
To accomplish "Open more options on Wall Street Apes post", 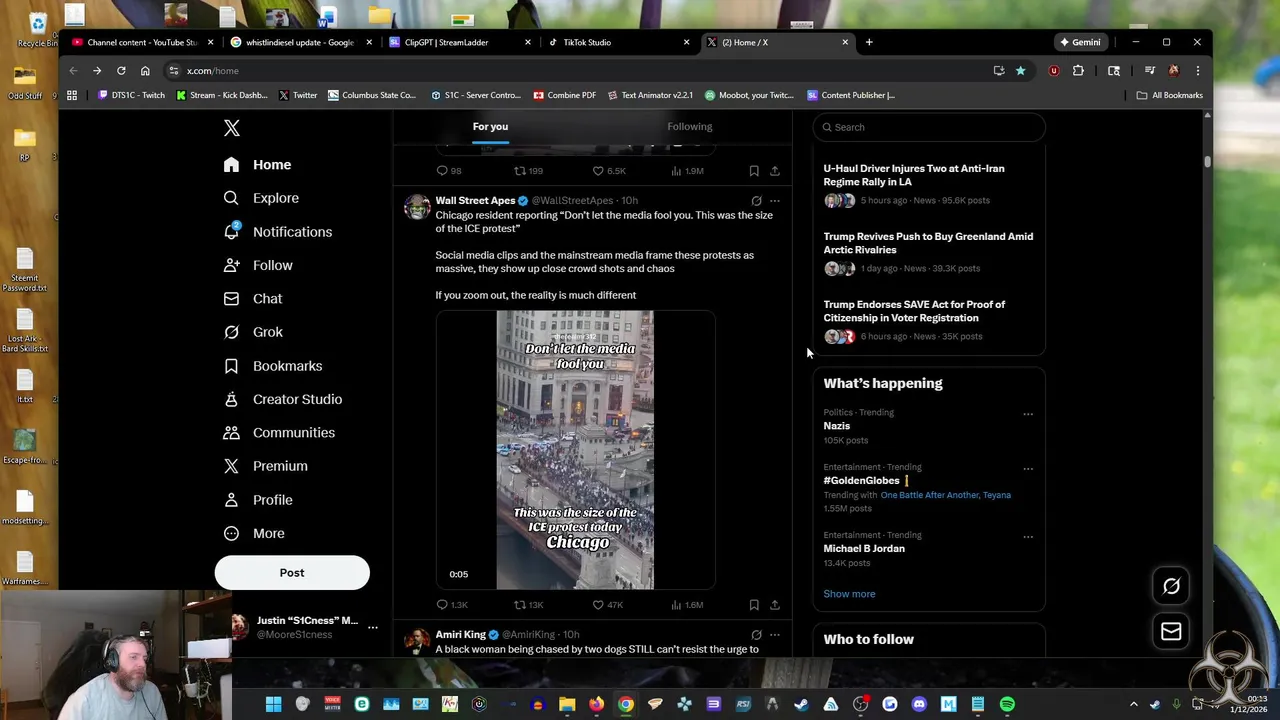I will (x=774, y=201).
